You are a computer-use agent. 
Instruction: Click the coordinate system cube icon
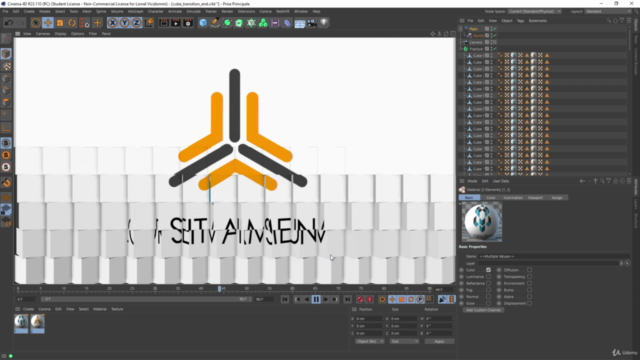pyautogui.click(x=149, y=23)
